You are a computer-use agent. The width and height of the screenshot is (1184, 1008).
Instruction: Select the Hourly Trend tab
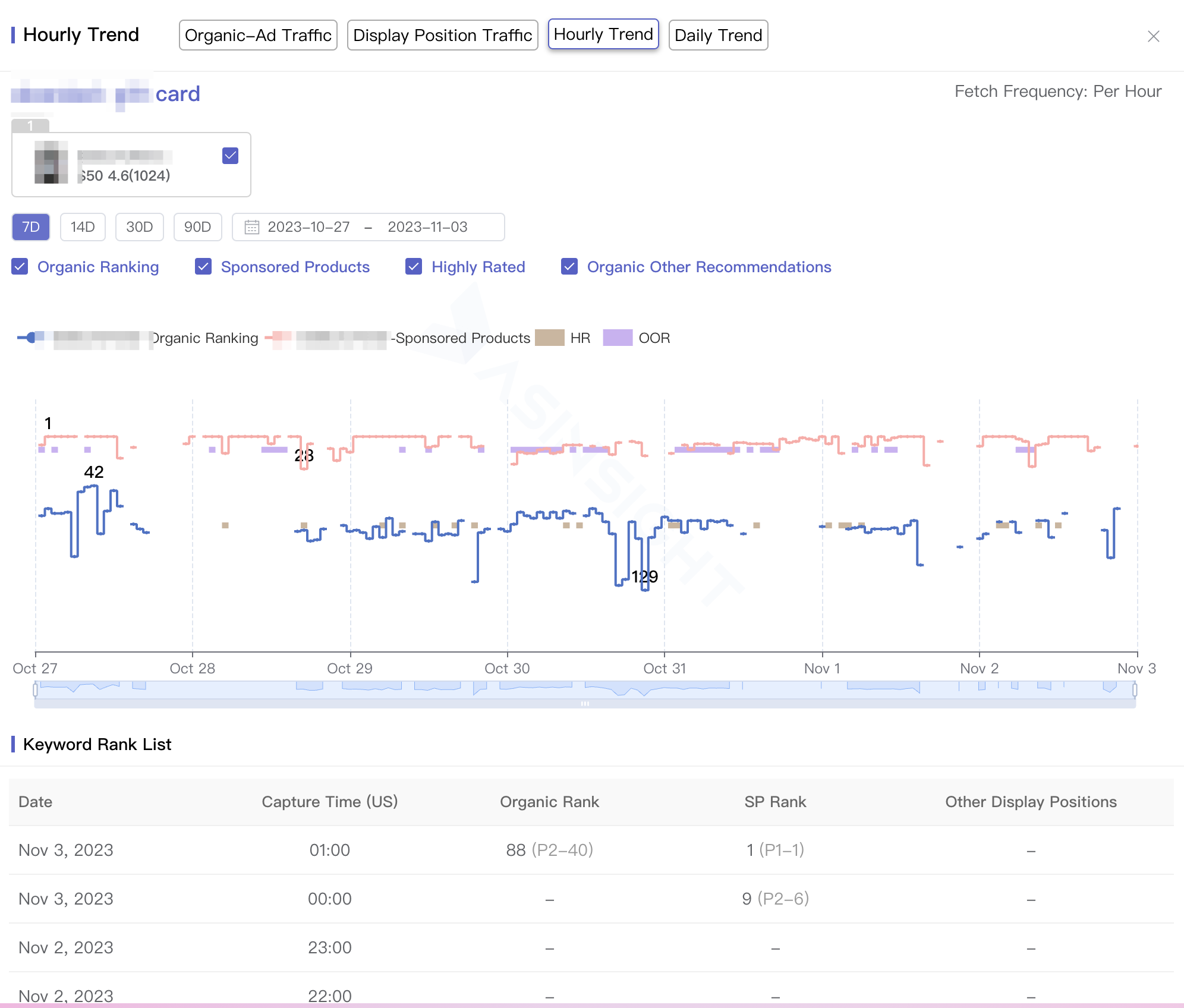click(x=603, y=34)
